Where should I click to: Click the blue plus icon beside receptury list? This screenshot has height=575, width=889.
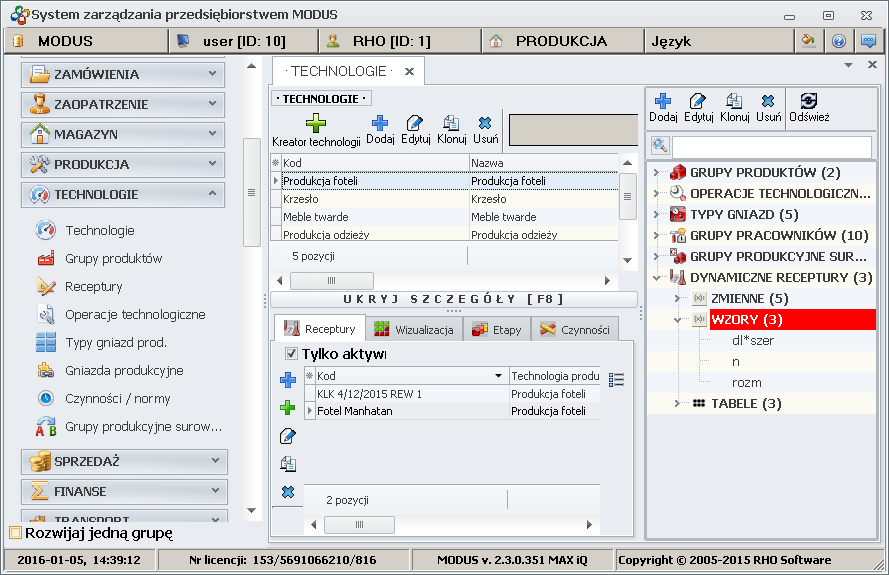[288, 380]
